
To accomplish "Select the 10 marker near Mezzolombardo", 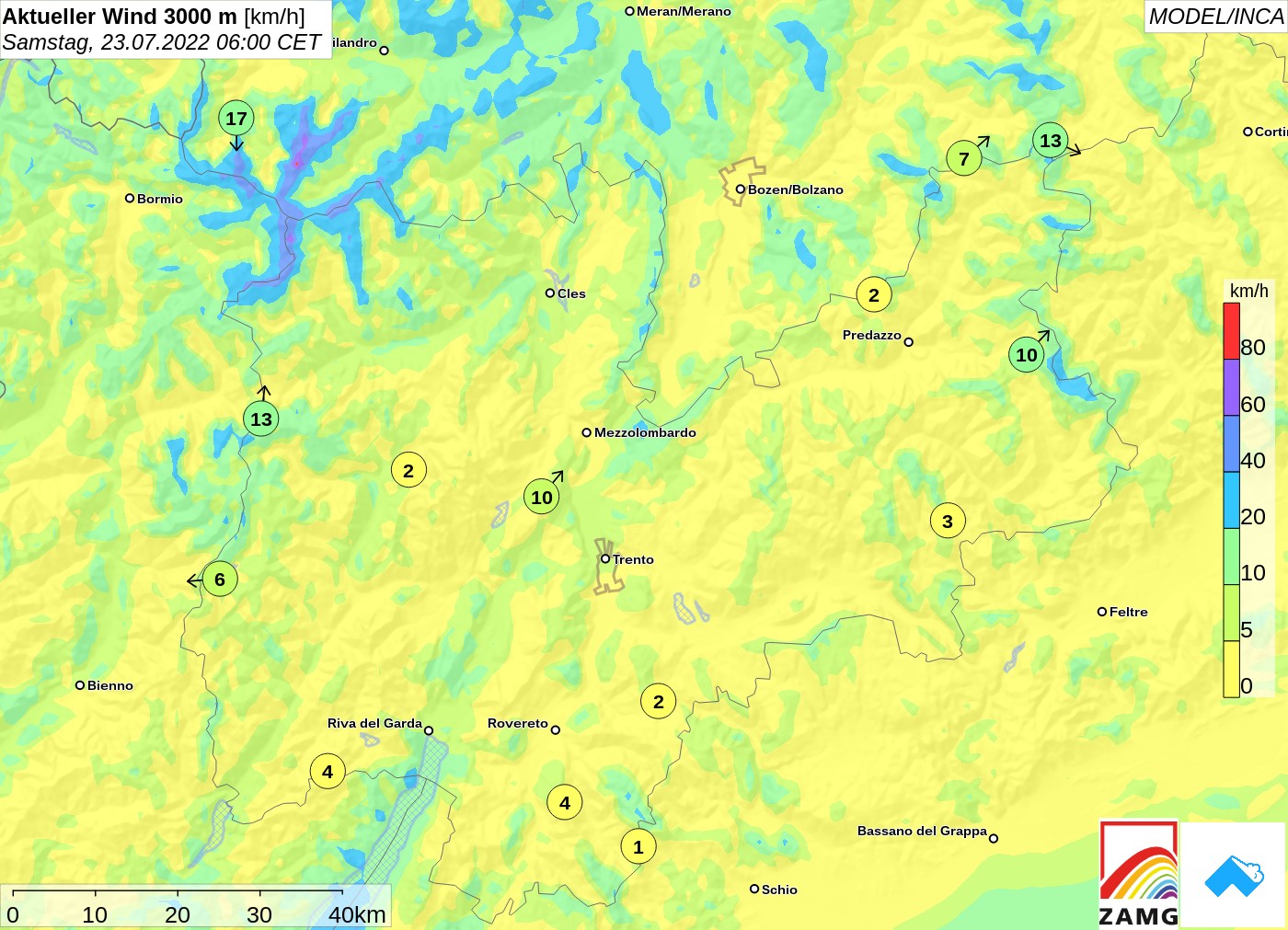I will (542, 498).
